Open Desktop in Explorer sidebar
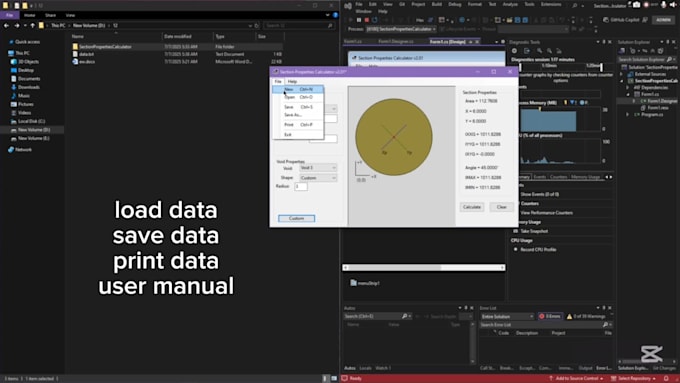The image size is (680, 383). [26, 70]
